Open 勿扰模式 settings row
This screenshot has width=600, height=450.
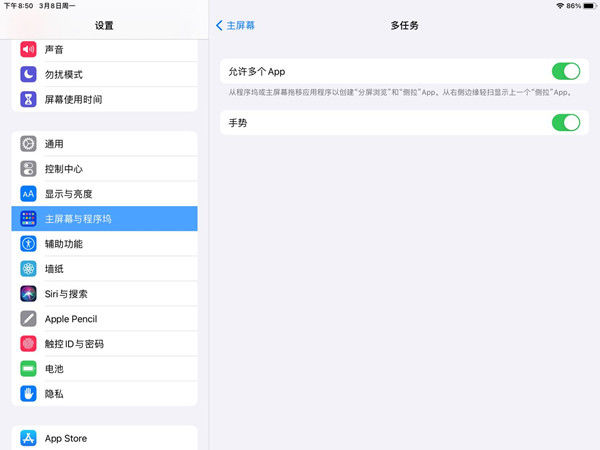(x=104, y=74)
